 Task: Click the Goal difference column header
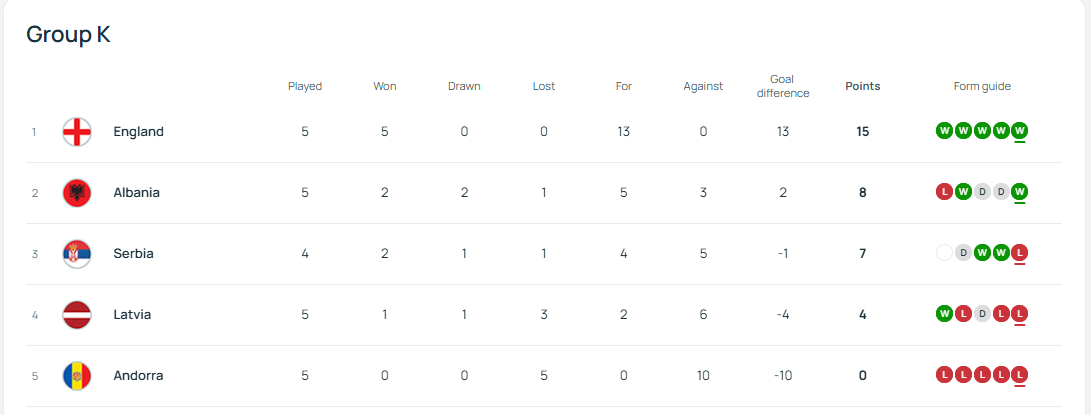pos(783,86)
